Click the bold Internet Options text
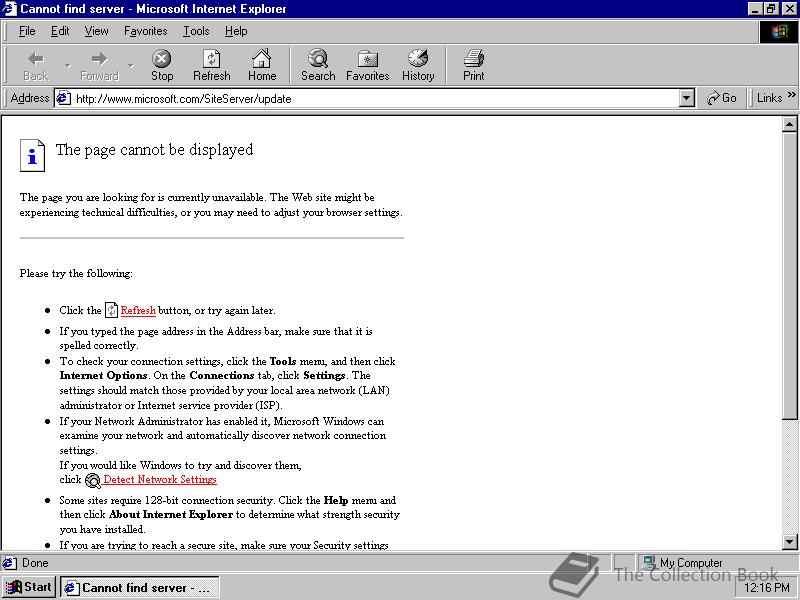The image size is (800, 600). [x=104, y=376]
